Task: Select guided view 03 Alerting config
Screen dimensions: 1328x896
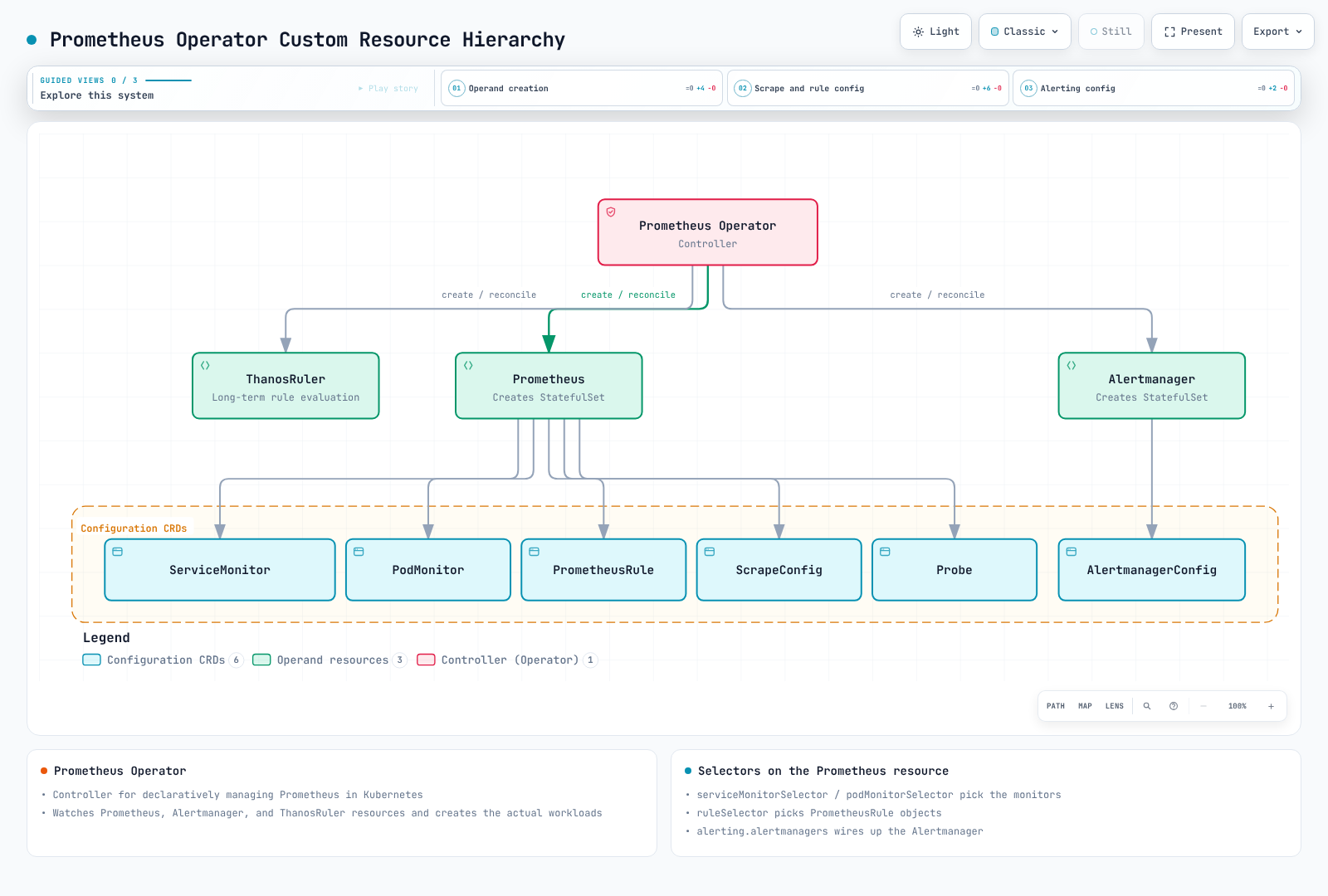Action: [1154, 88]
